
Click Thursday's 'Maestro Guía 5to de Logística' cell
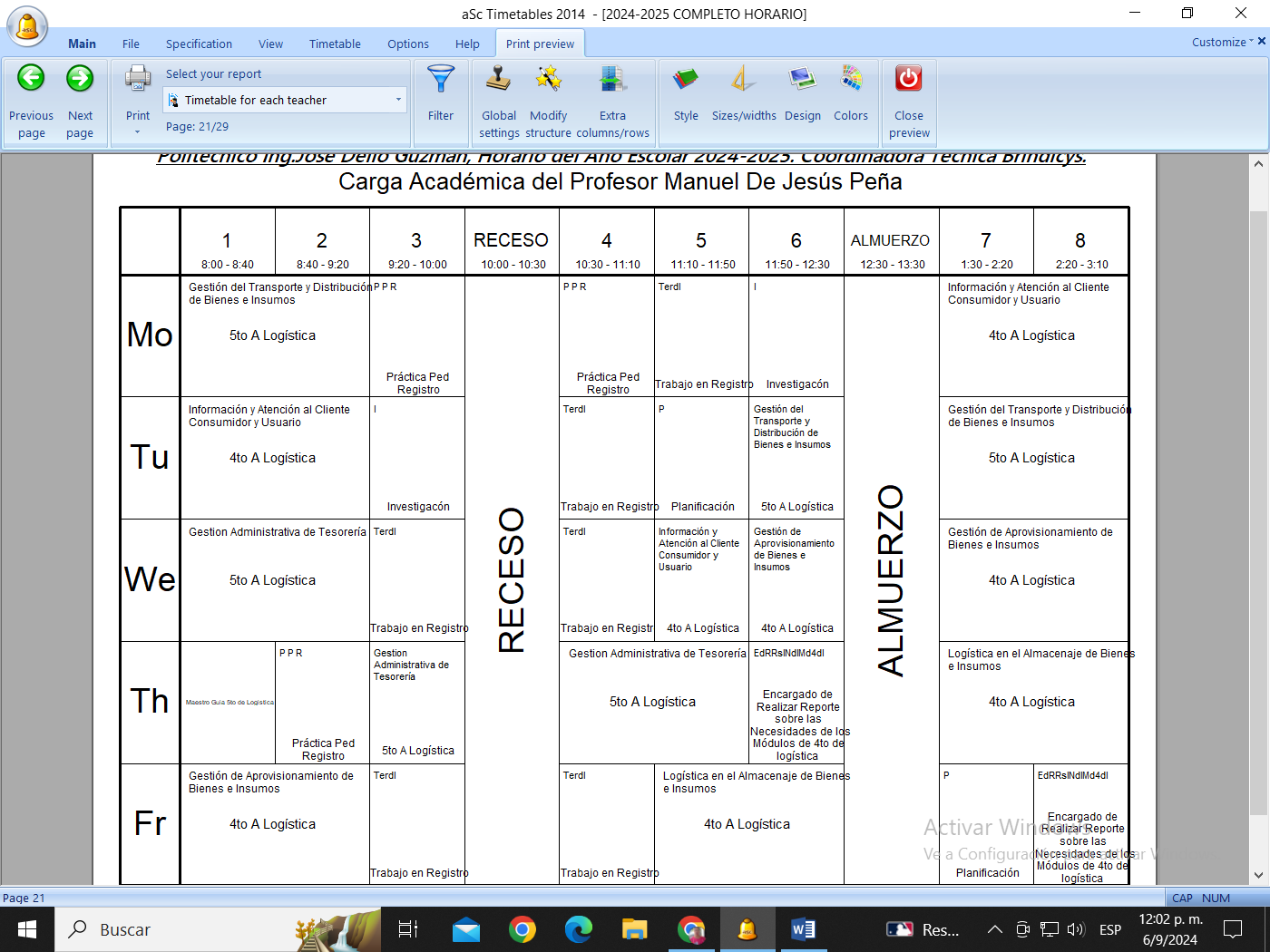tap(229, 702)
